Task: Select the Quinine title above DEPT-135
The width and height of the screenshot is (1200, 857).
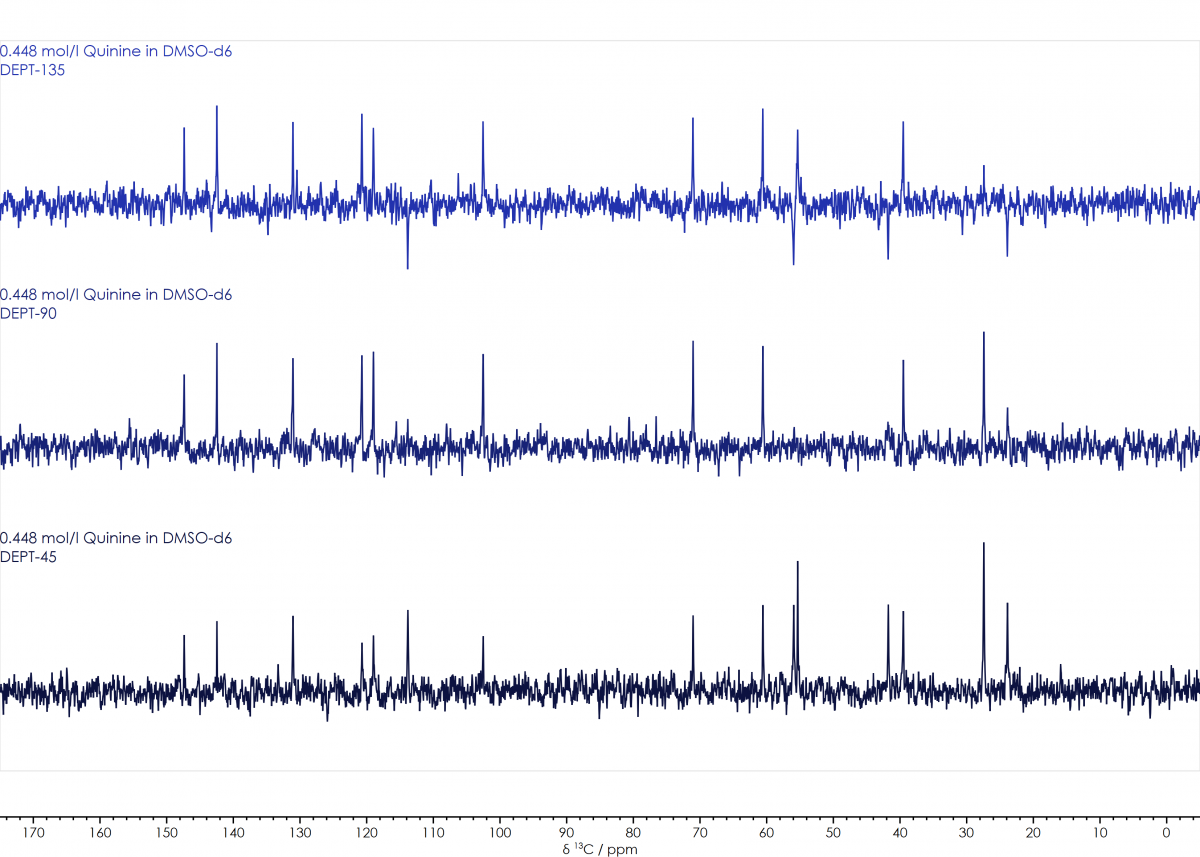Action: [116, 51]
